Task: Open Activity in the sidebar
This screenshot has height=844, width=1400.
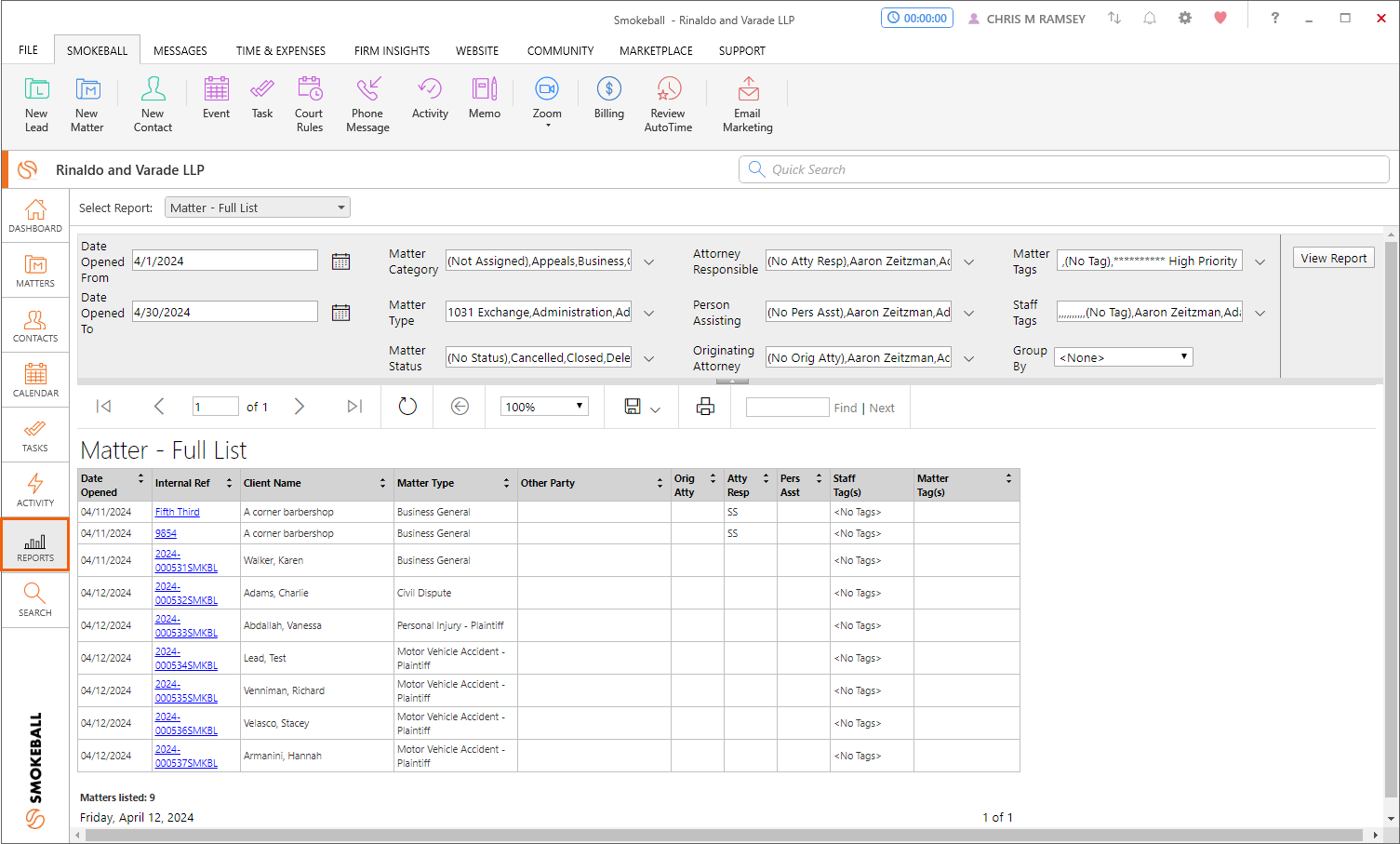Action: click(x=35, y=490)
